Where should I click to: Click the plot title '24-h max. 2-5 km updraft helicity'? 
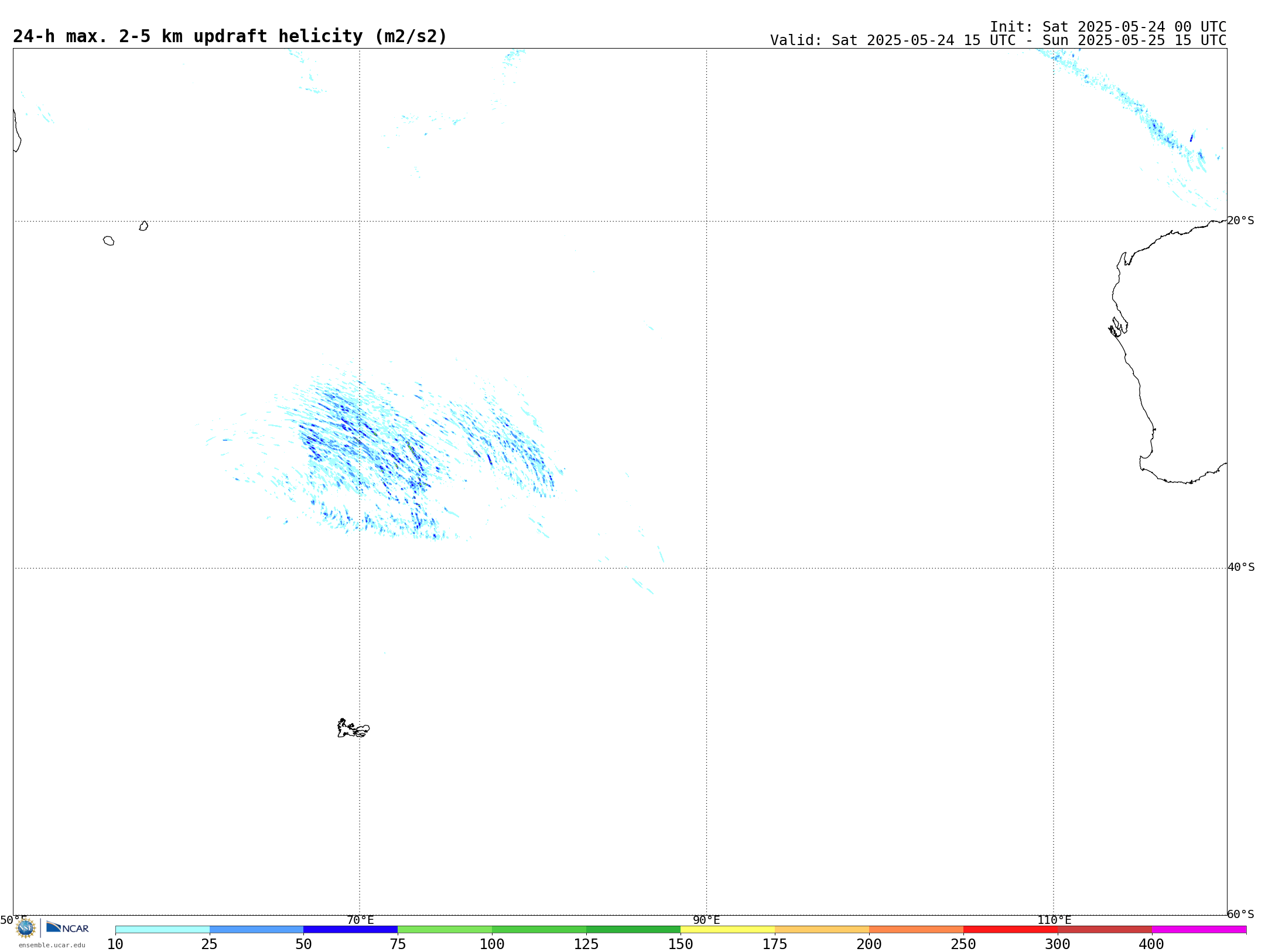tap(230, 36)
